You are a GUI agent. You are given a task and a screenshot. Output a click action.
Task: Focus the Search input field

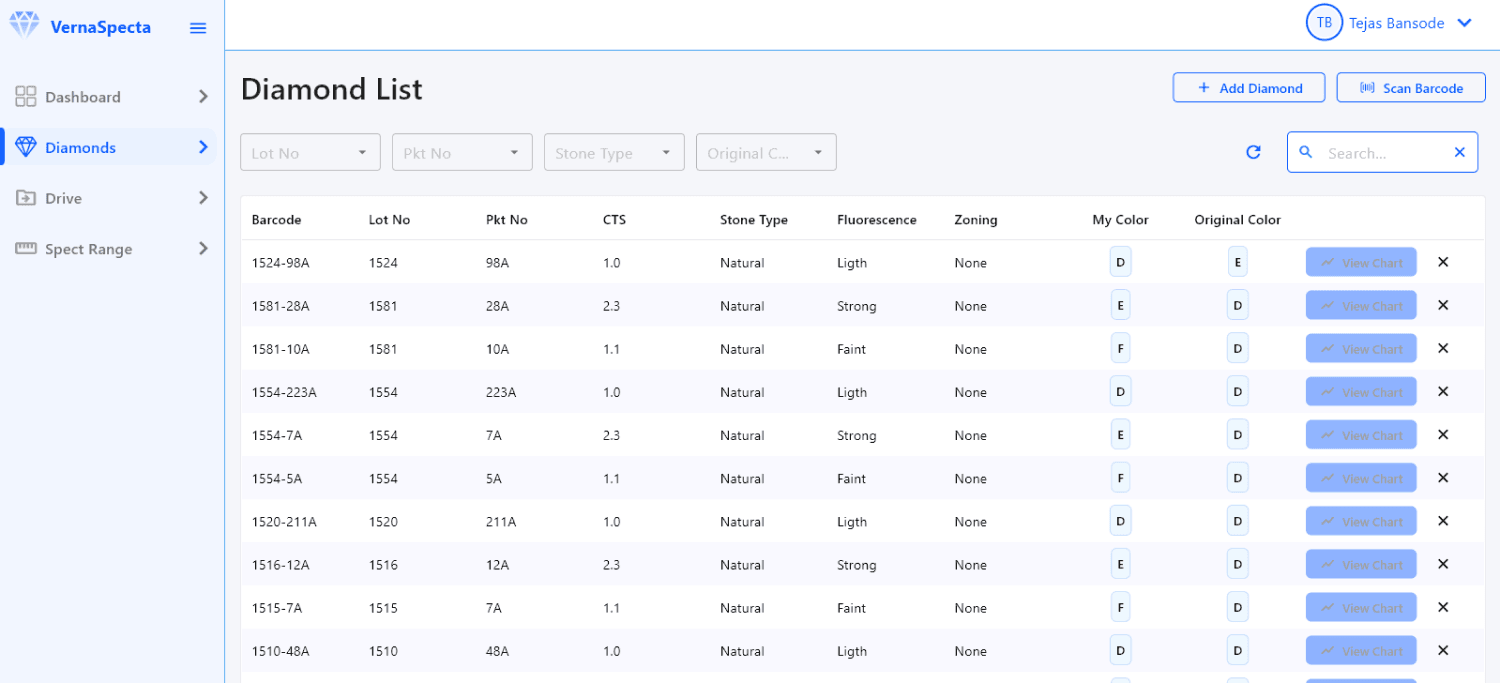point(1382,153)
